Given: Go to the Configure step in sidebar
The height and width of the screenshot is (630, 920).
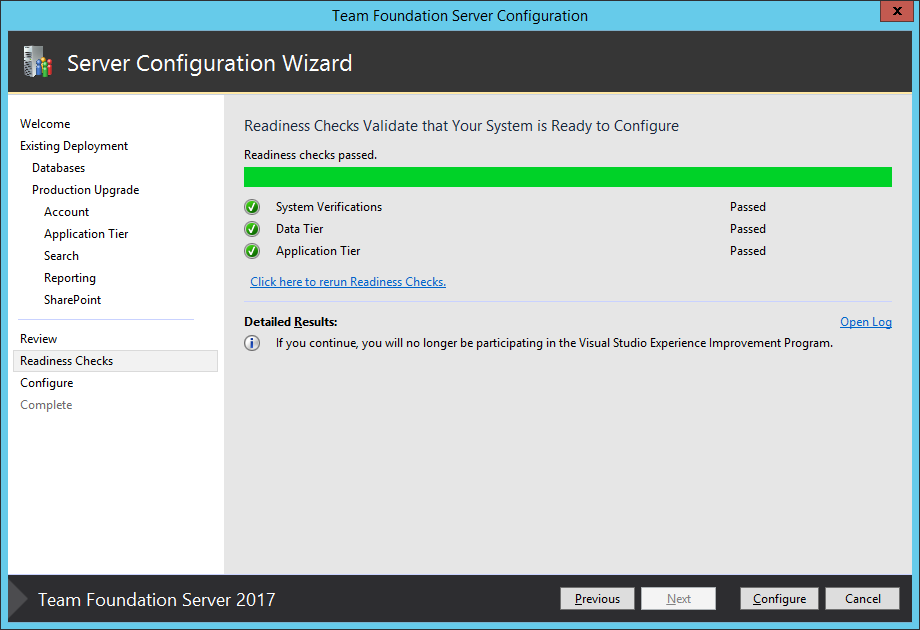Looking at the screenshot, I should [47, 383].
